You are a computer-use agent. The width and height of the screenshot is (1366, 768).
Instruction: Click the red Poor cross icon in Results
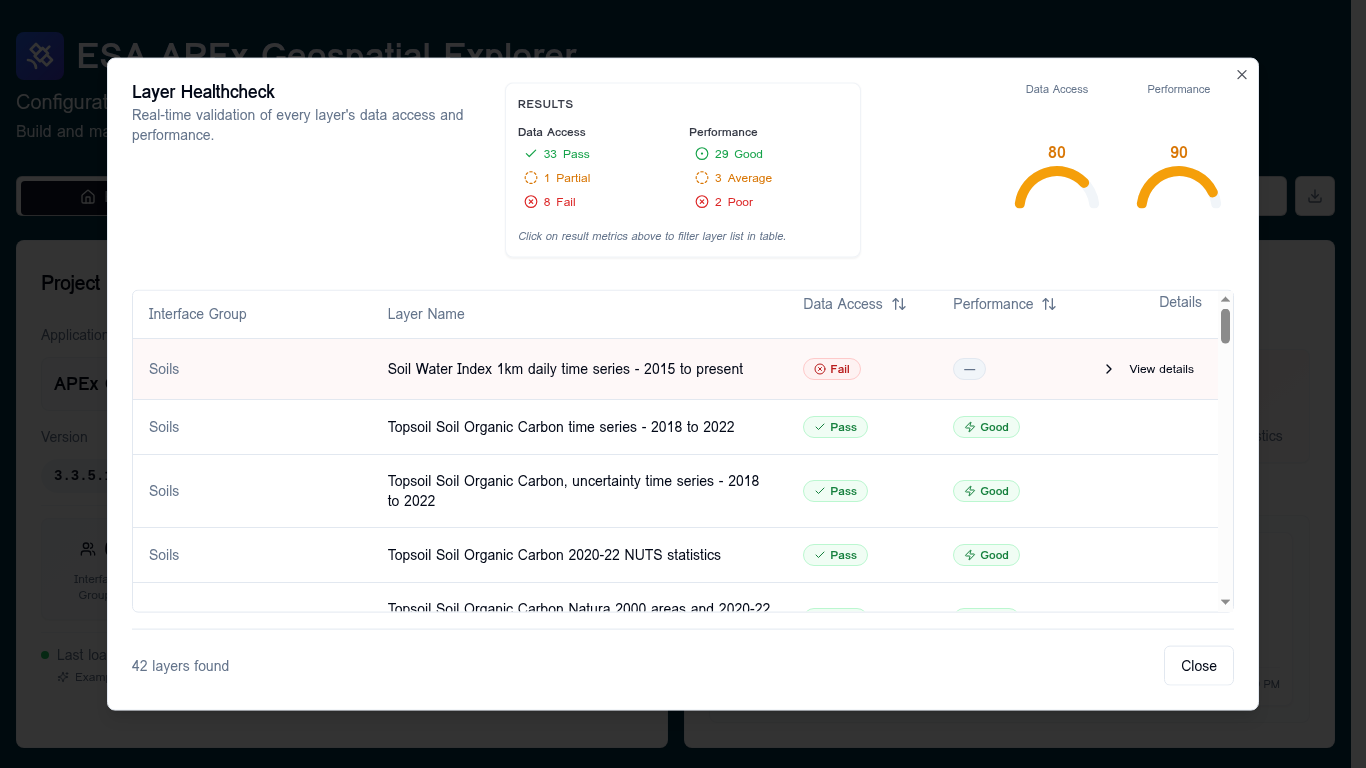(702, 202)
